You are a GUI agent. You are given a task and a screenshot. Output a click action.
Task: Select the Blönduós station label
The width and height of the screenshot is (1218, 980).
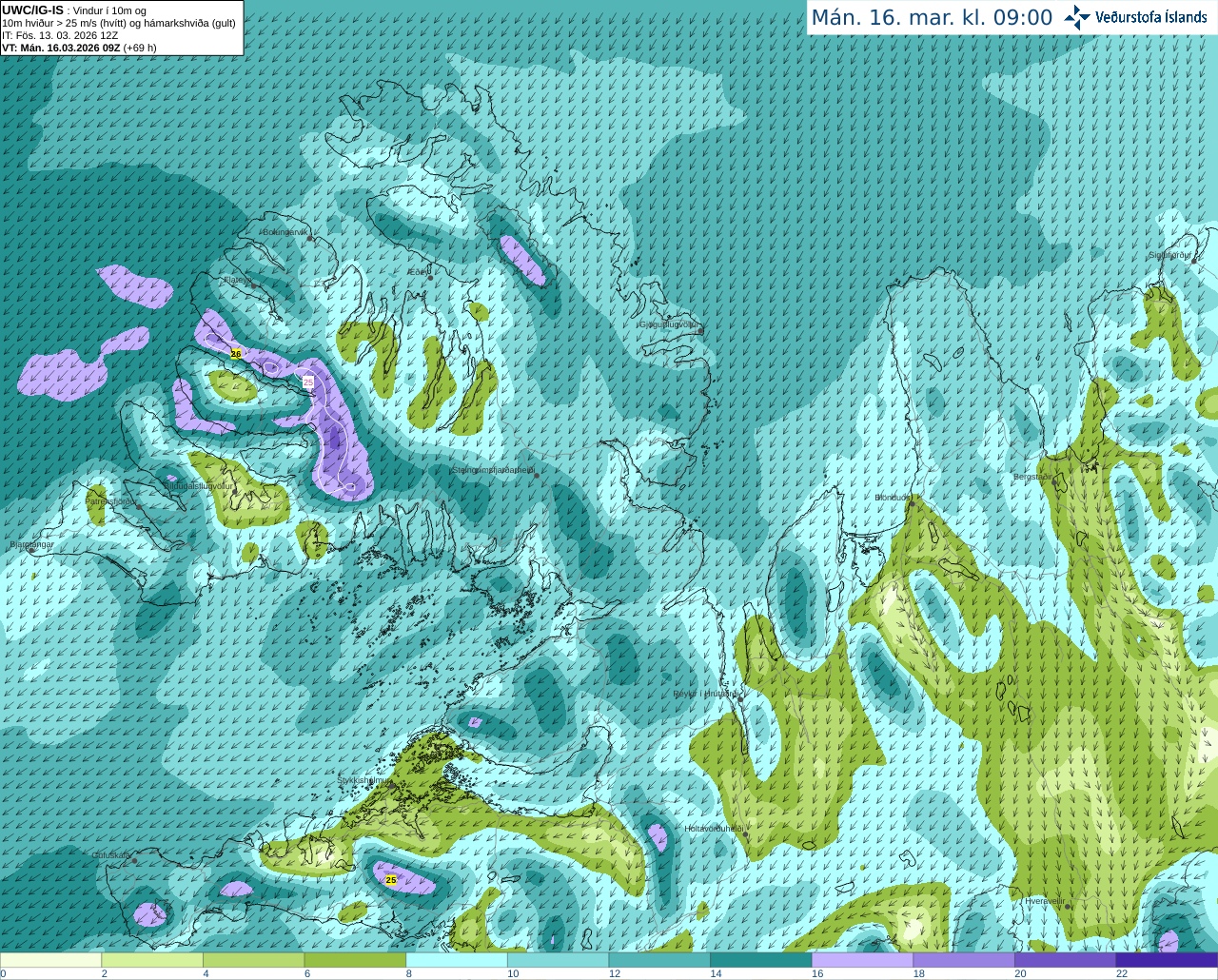894,498
